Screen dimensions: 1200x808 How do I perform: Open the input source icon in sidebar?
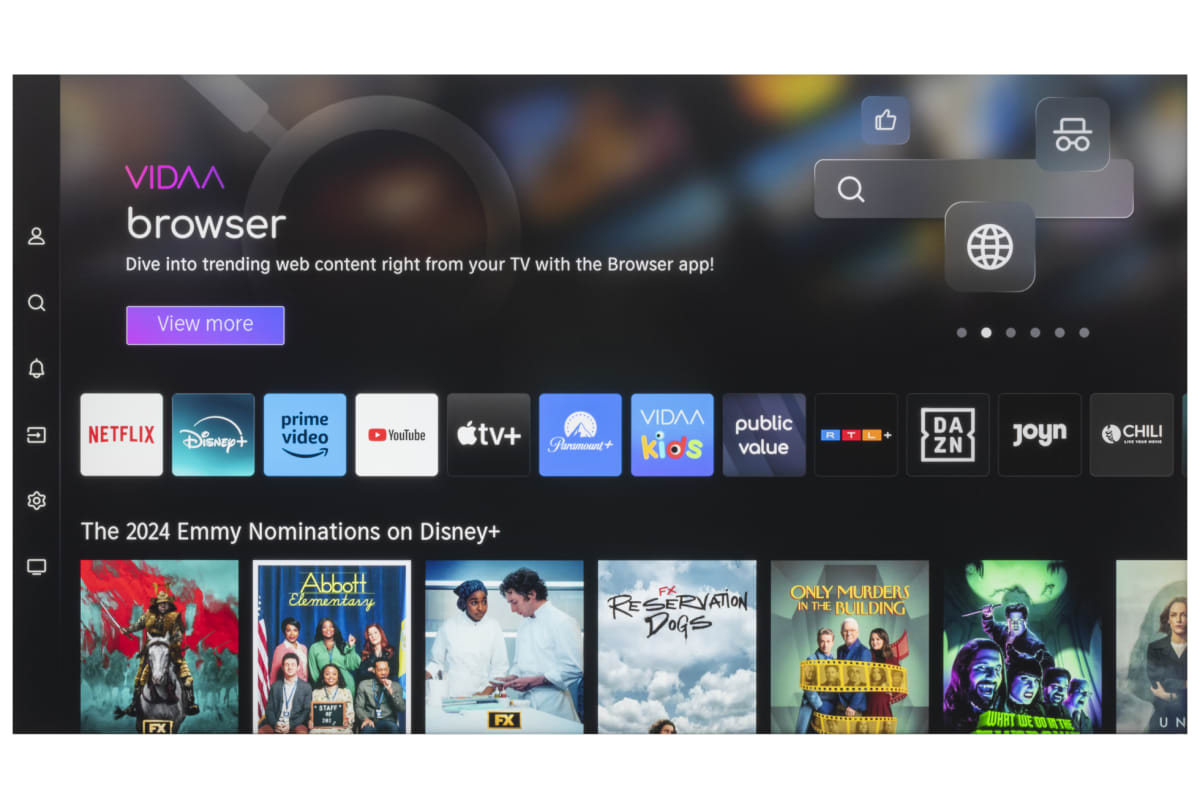(x=37, y=435)
